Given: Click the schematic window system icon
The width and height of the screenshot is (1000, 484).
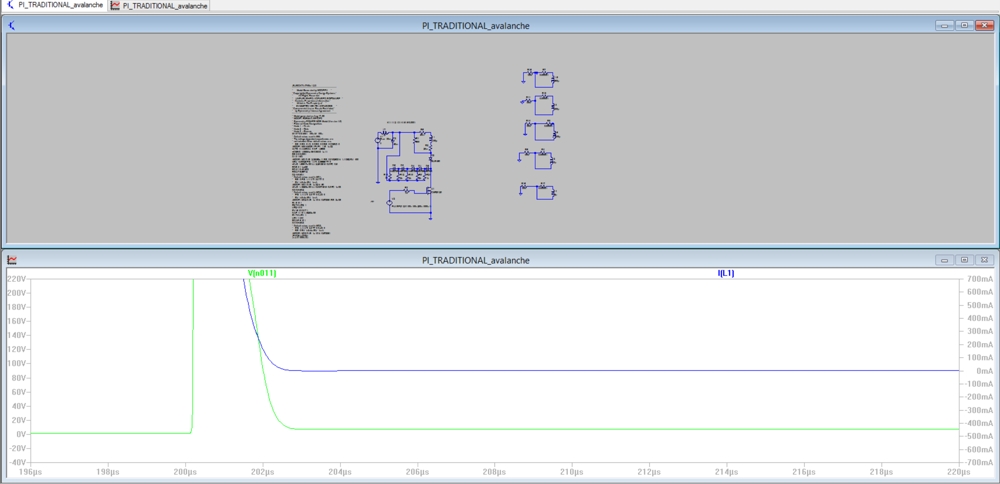Looking at the screenshot, I should click(12, 25).
